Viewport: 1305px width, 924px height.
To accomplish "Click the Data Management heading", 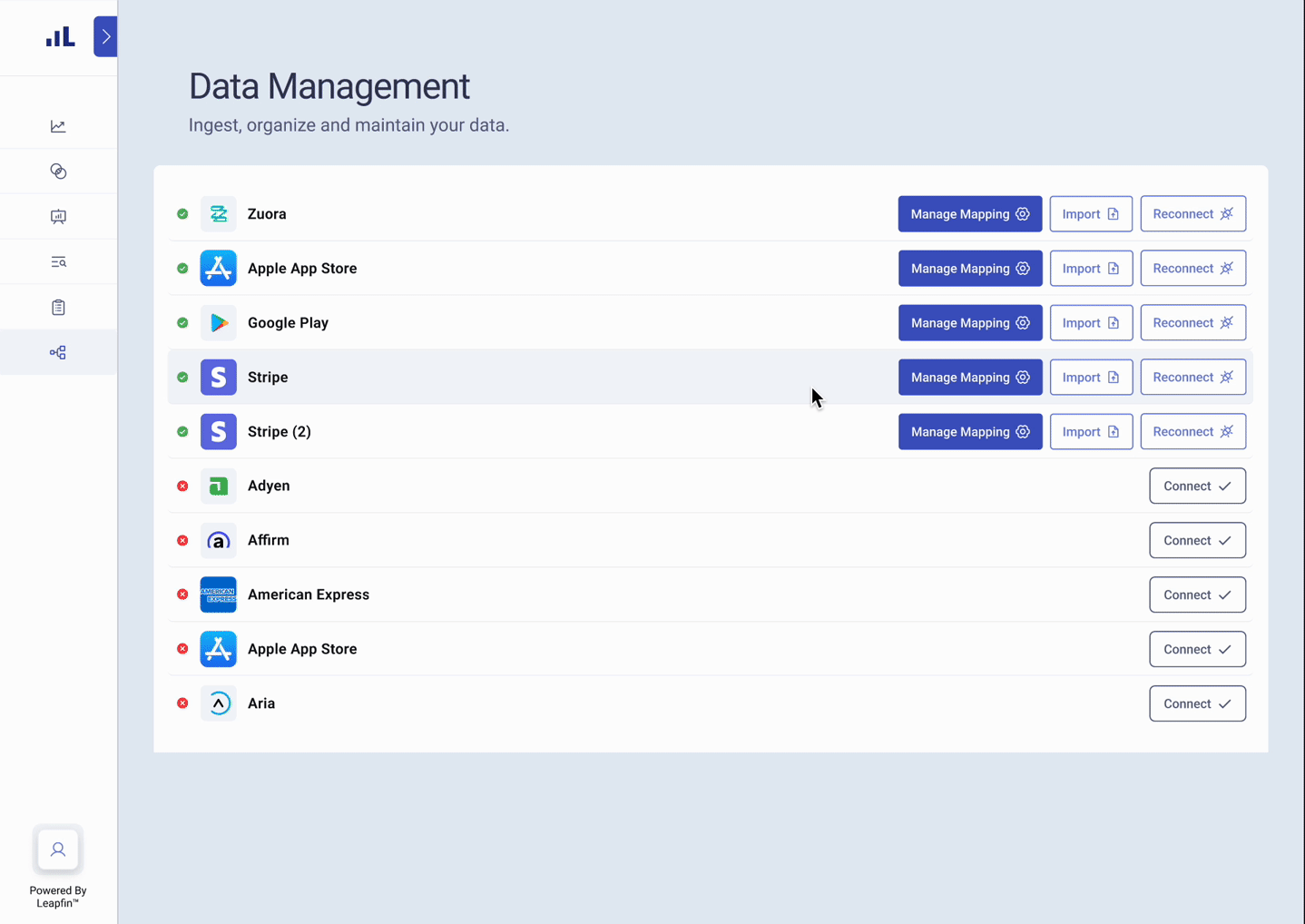I will click(329, 87).
